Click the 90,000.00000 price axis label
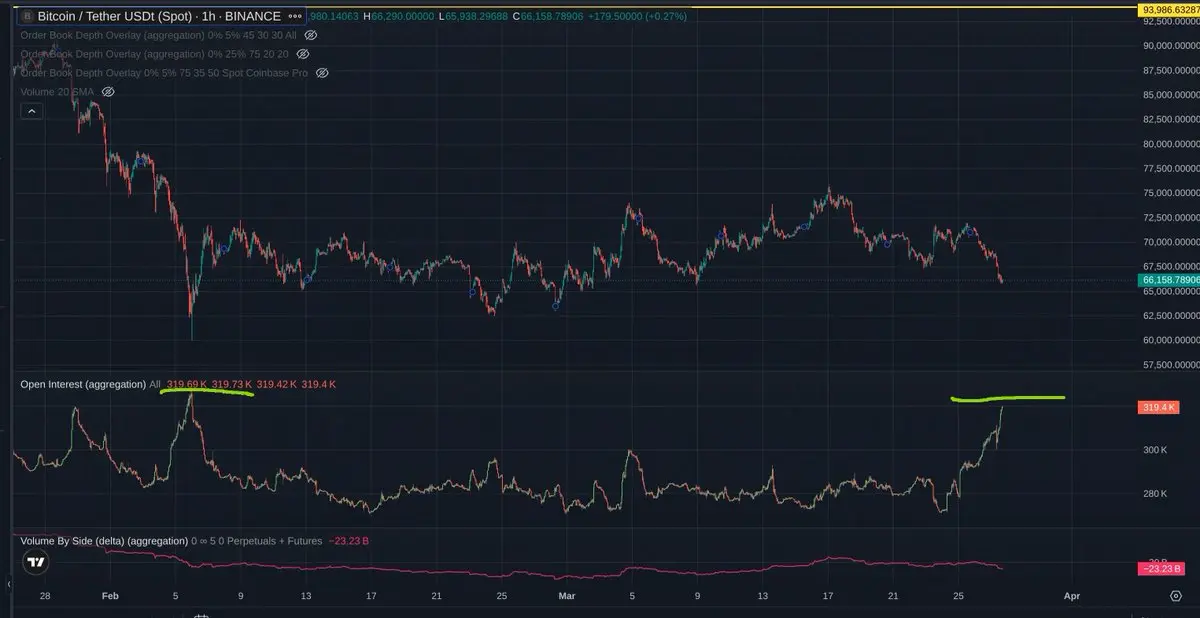This screenshot has height=618, width=1200. click(1169, 45)
